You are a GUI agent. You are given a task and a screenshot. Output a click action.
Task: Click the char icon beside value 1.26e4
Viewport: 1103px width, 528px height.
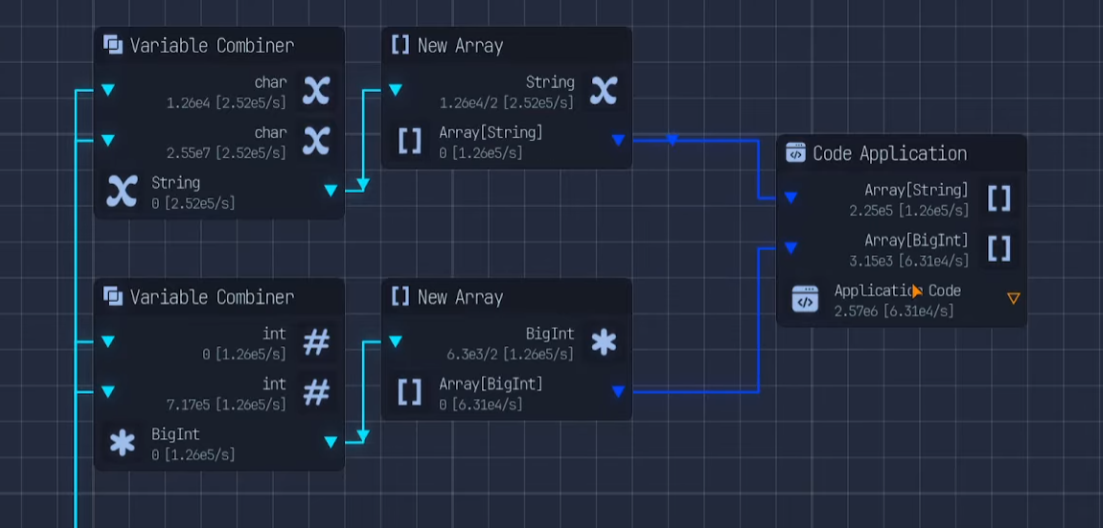pyautogui.click(x=316, y=90)
